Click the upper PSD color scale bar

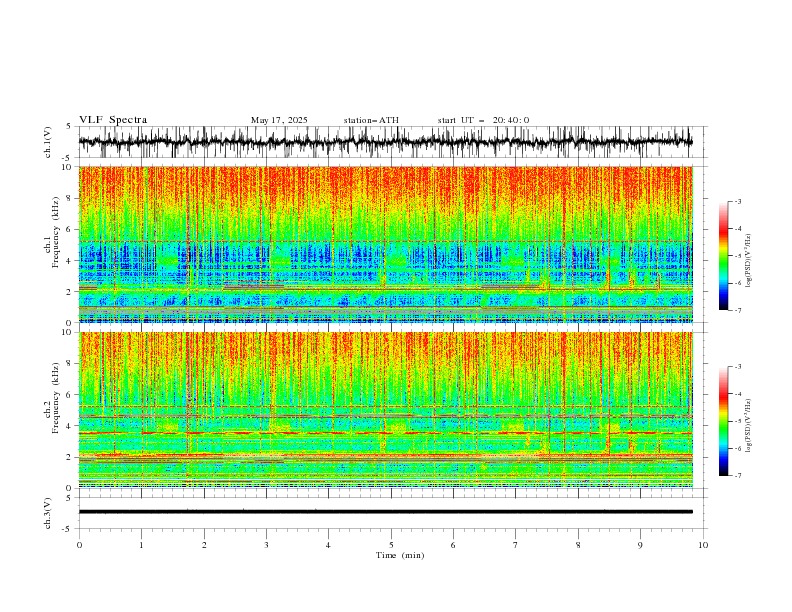click(723, 256)
